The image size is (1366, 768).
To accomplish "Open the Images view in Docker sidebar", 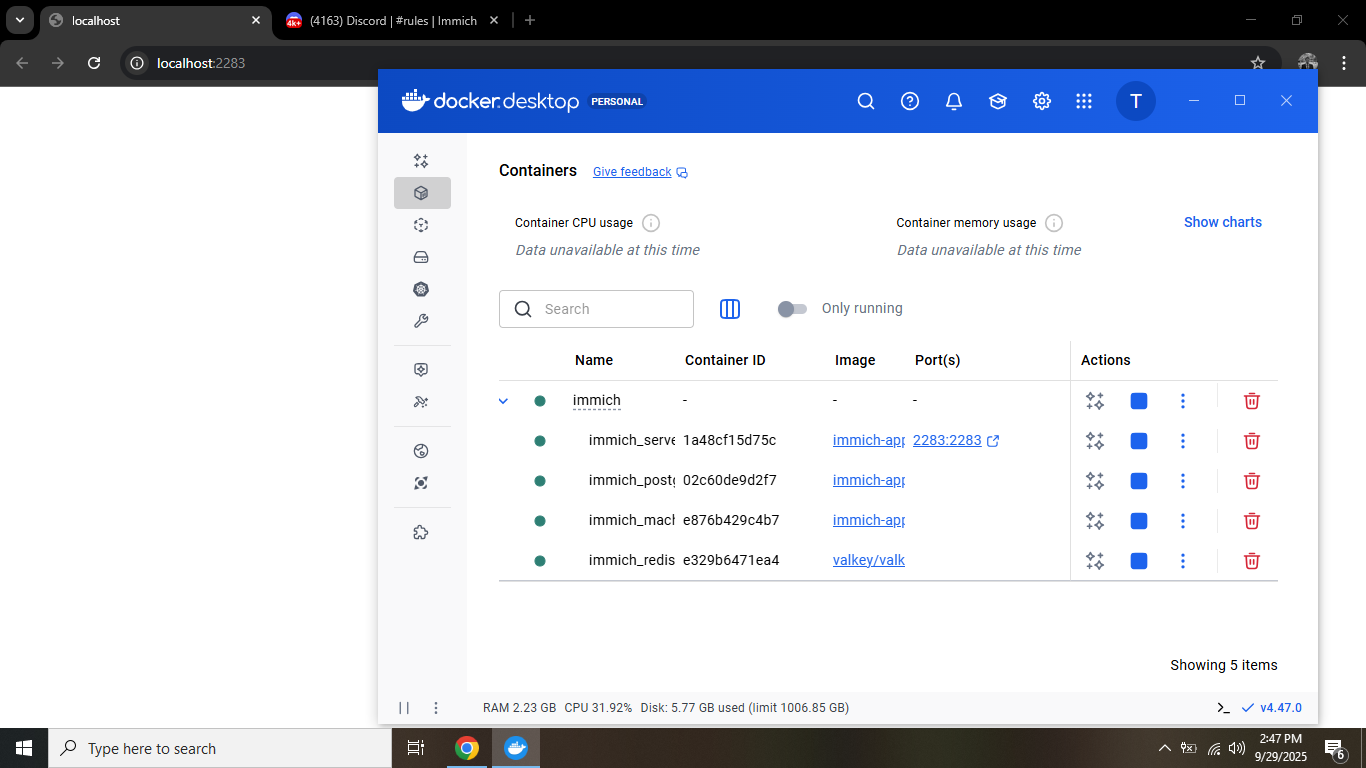I will (x=421, y=225).
